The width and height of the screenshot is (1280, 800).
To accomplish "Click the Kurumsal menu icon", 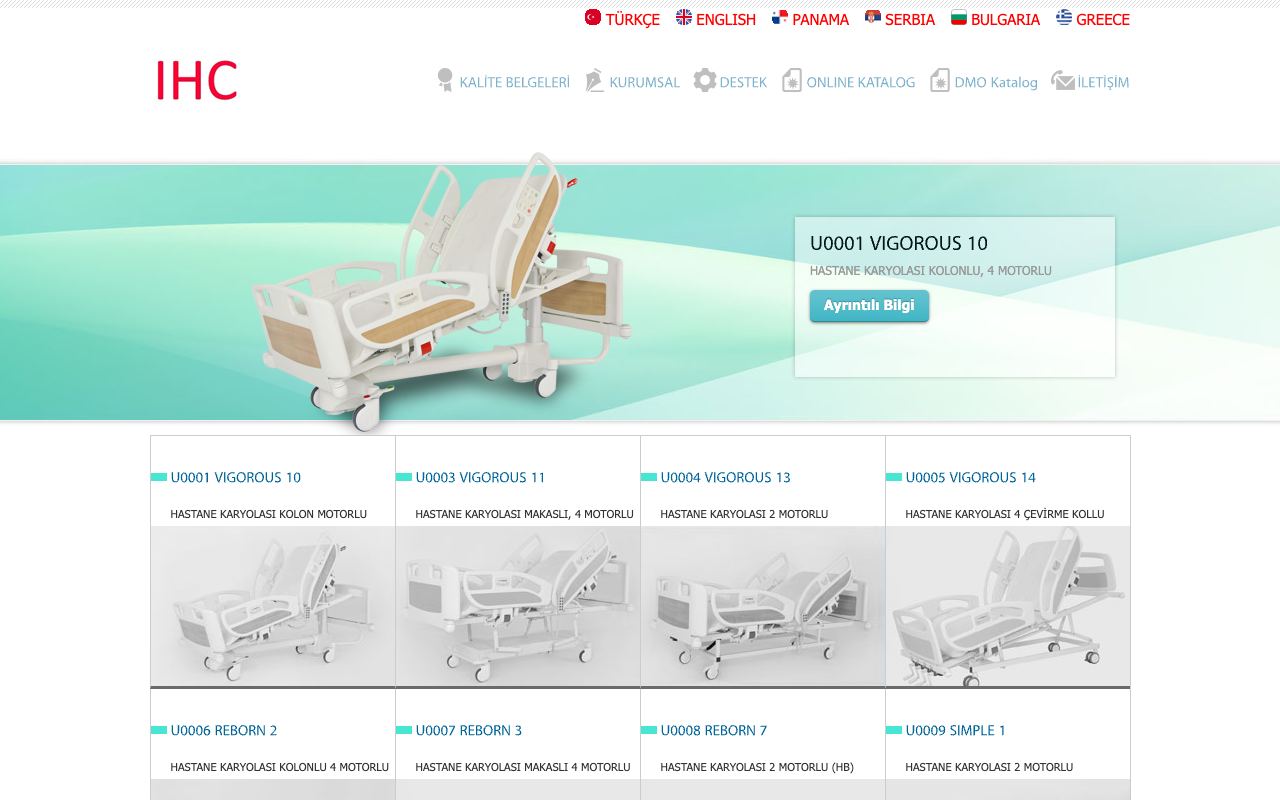I will coord(594,80).
